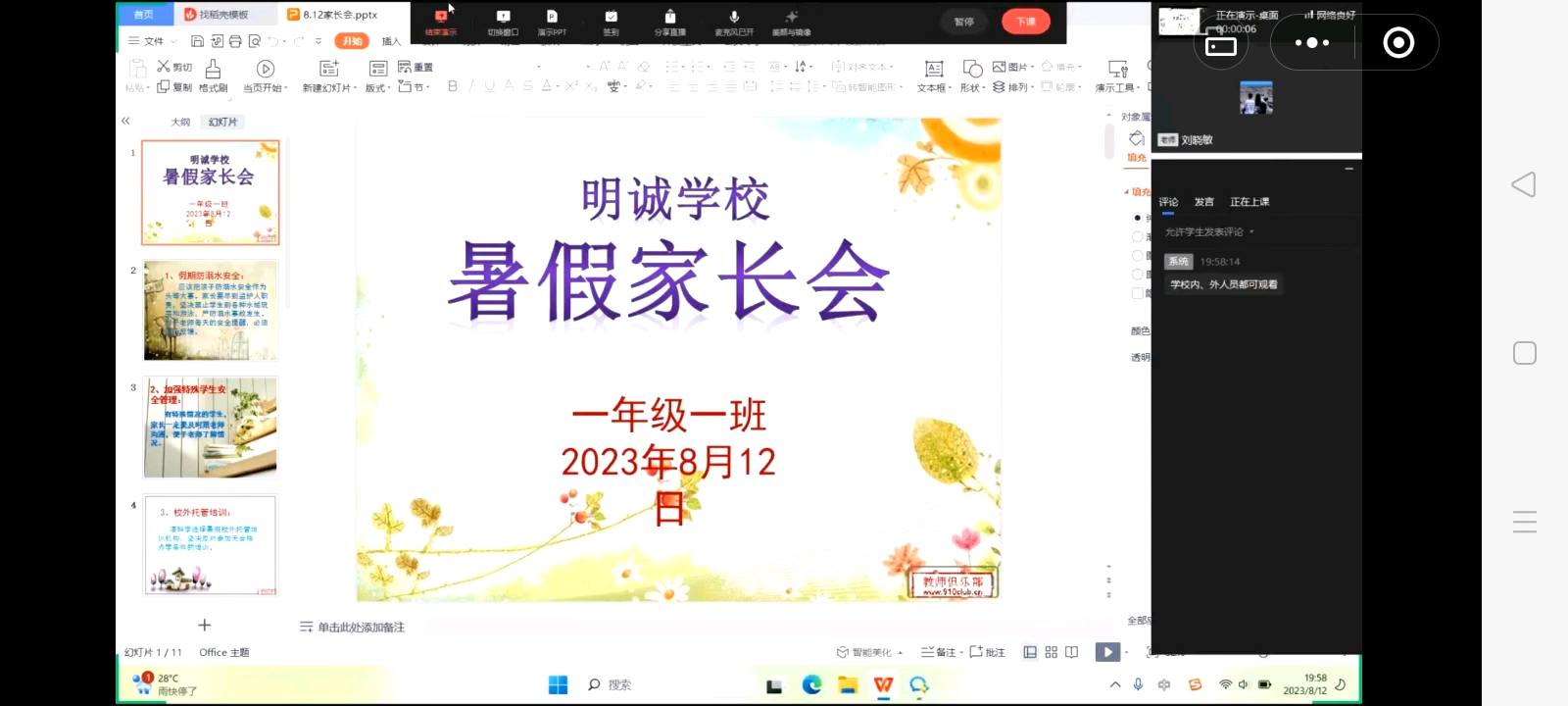Viewport: 1568px width, 706px height.
Task: Switch to slide sorter view icon
Action: coord(1052,652)
